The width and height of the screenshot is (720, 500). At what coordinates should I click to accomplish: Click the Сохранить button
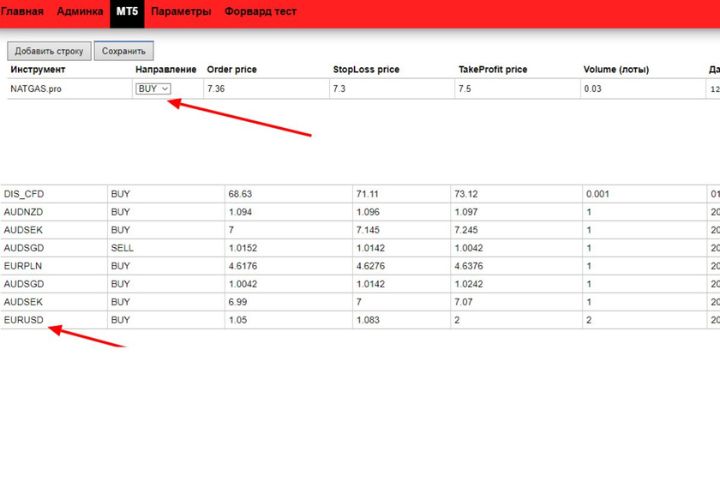[124, 51]
